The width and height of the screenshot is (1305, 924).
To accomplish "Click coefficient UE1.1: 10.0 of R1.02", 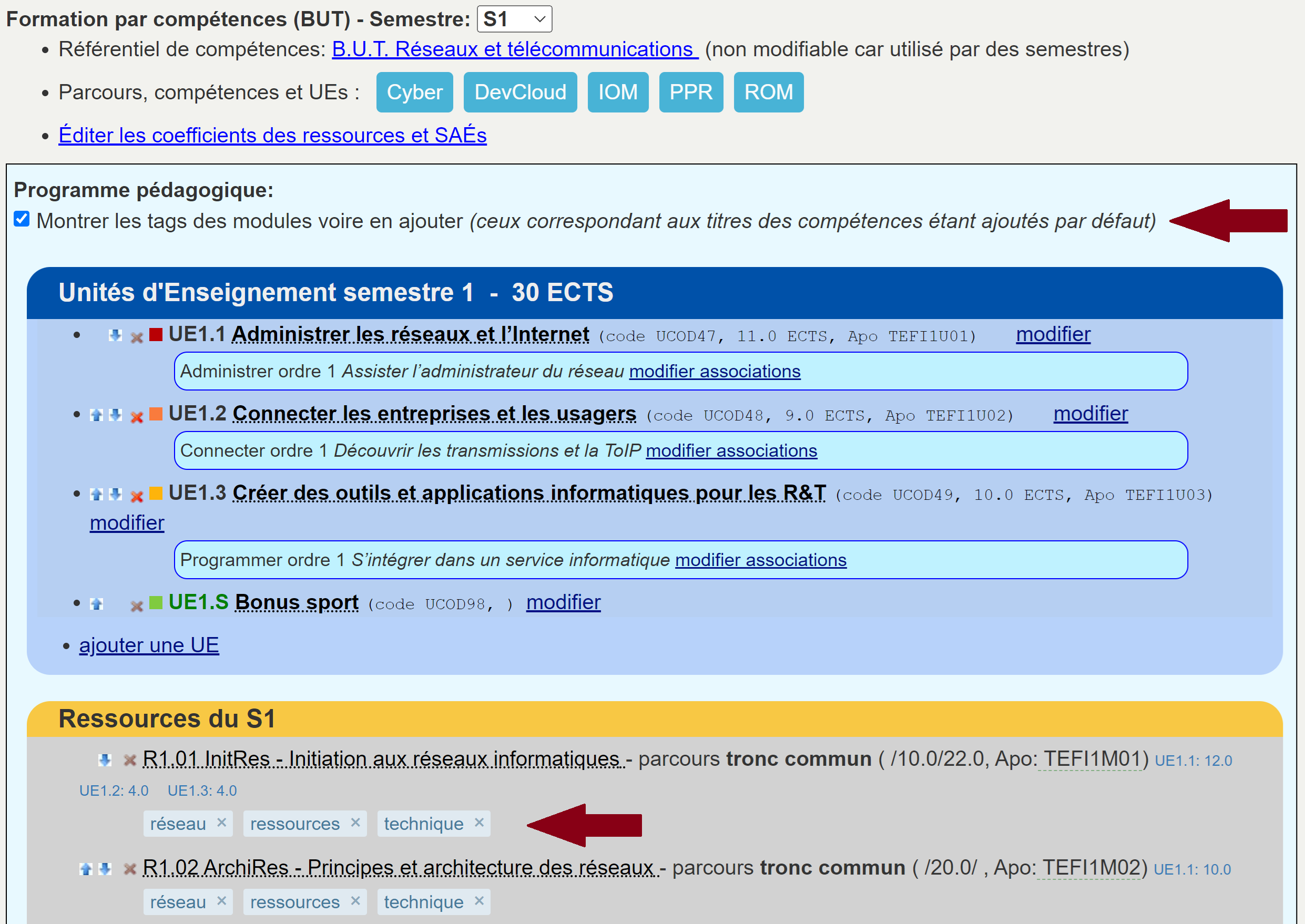I will (1192, 870).
